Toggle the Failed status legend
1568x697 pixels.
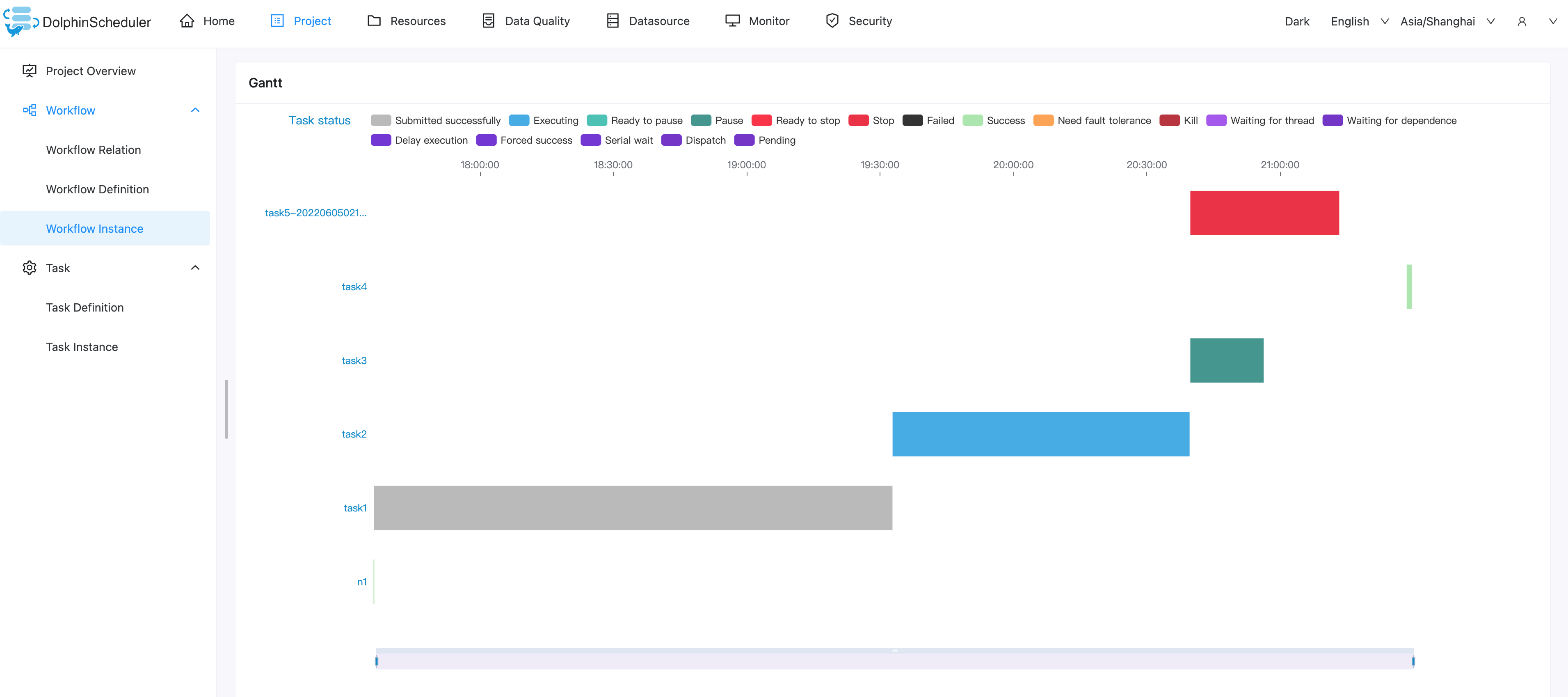tap(928, 121)
